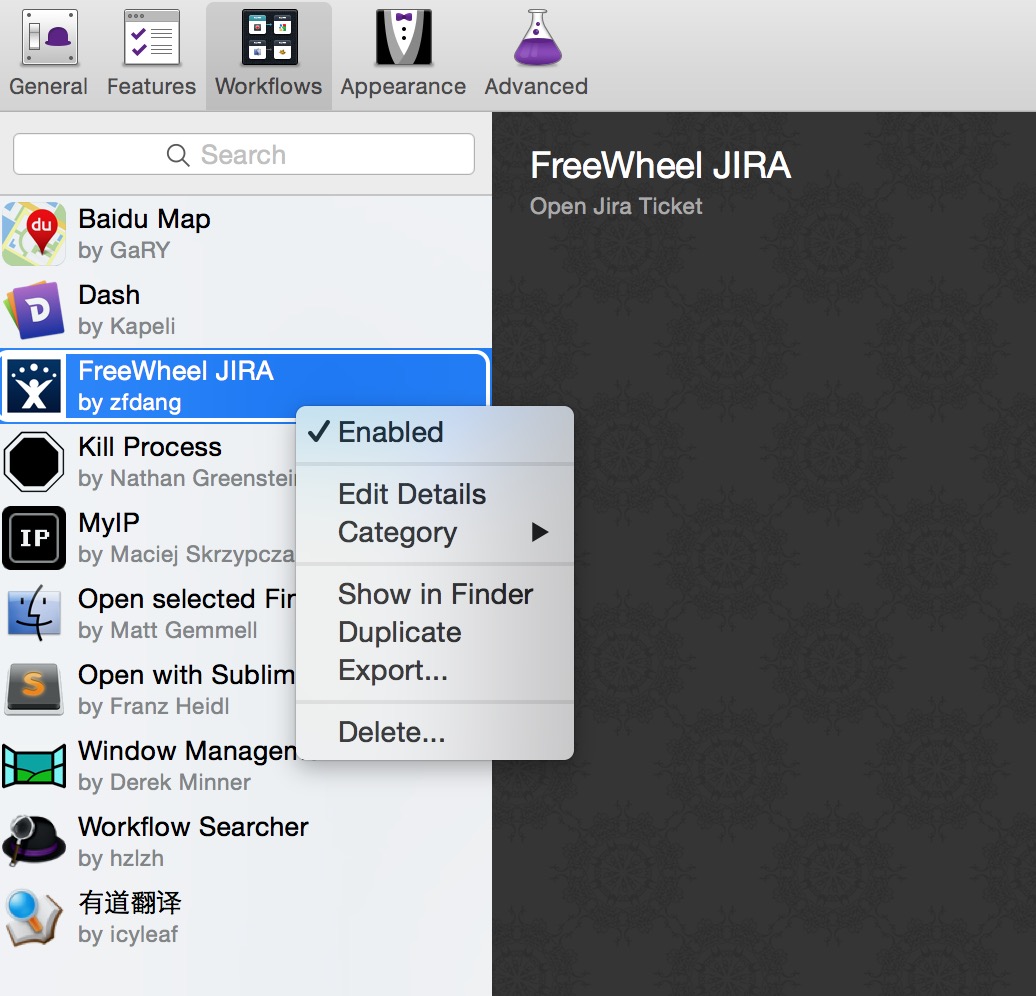Click the FreeWheel JIRA workflow icon
1036x996 pixels.
(34, 386)
